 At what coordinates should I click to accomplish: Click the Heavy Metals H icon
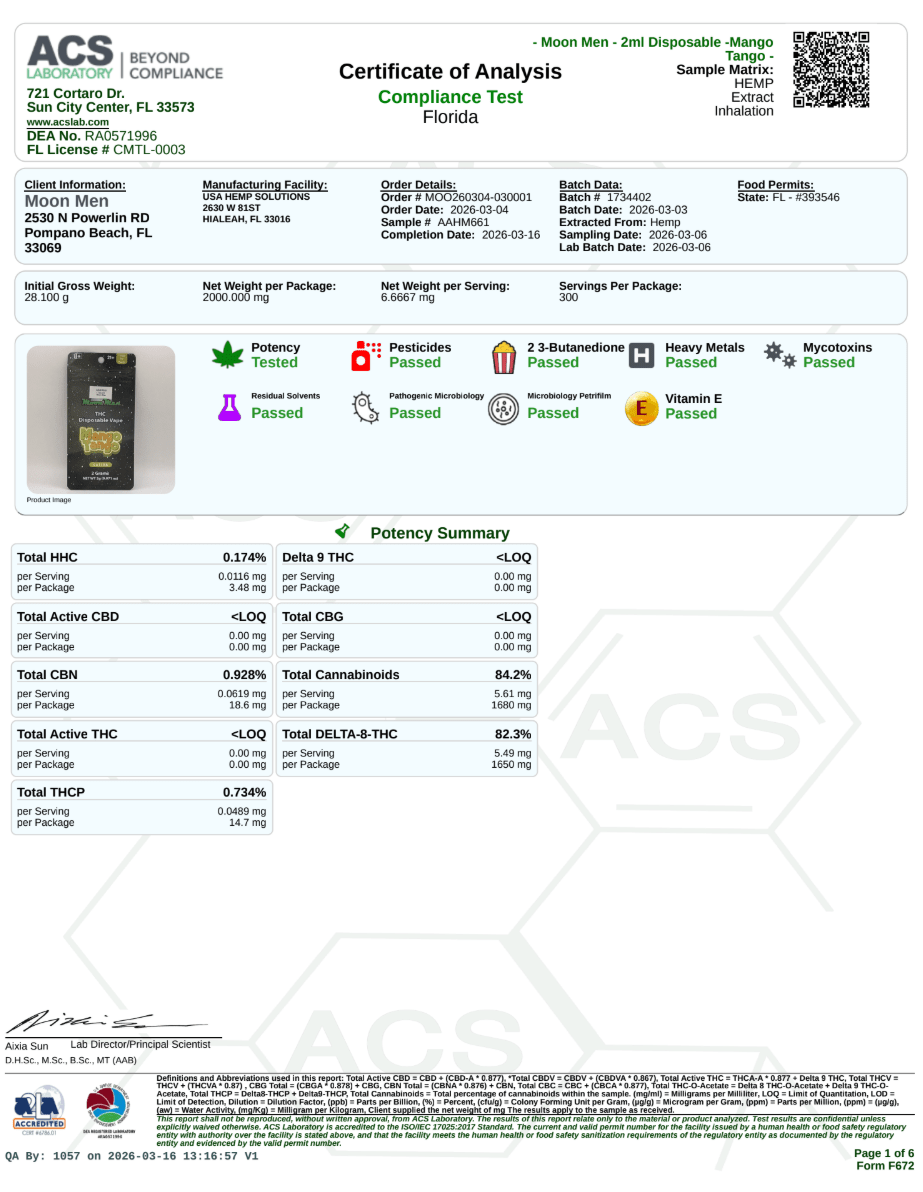click(x=642, y=355)
